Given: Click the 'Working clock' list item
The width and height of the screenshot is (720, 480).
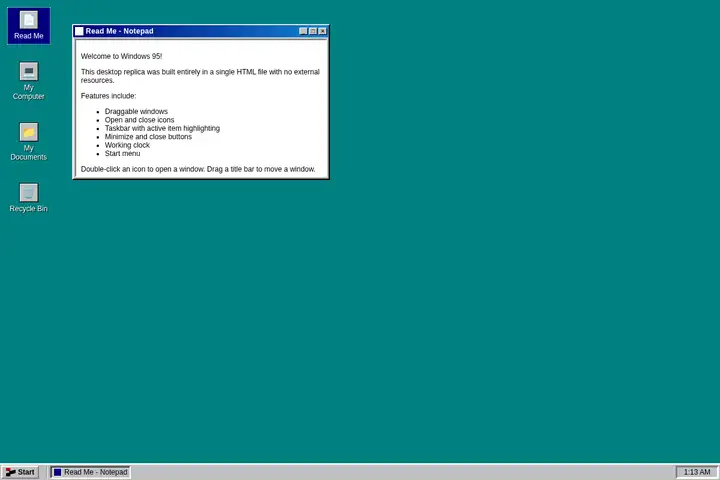Looking at the screenshot, I should coord(127,145).
